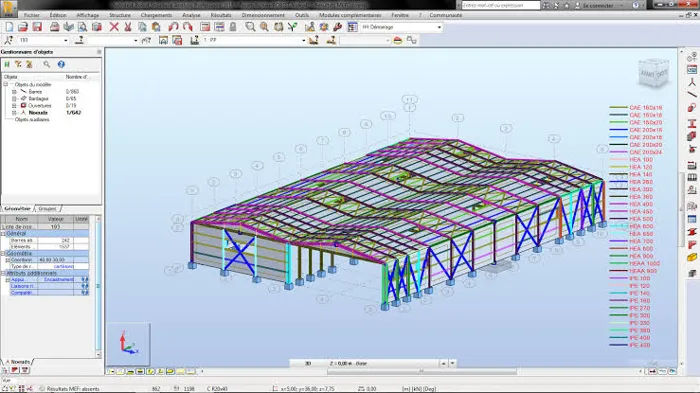
Task: Click the Encastrement support value link
Action: (58, 280)
